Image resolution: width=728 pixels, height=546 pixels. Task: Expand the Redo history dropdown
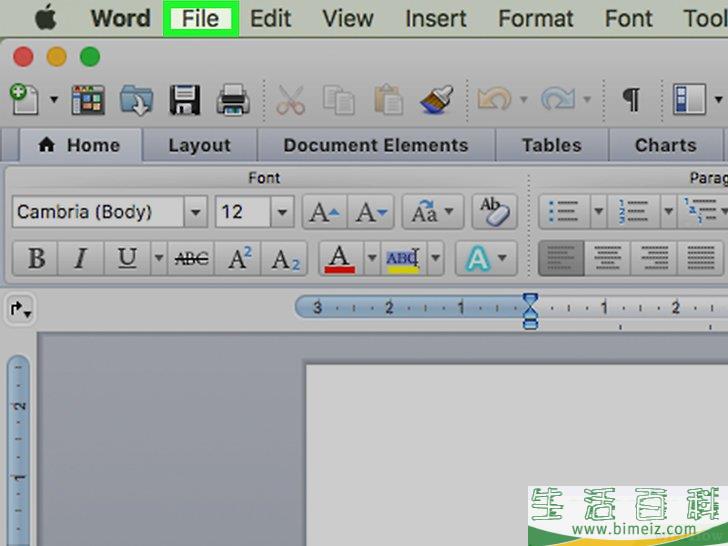pyautogui.click(x=587, y=99)
